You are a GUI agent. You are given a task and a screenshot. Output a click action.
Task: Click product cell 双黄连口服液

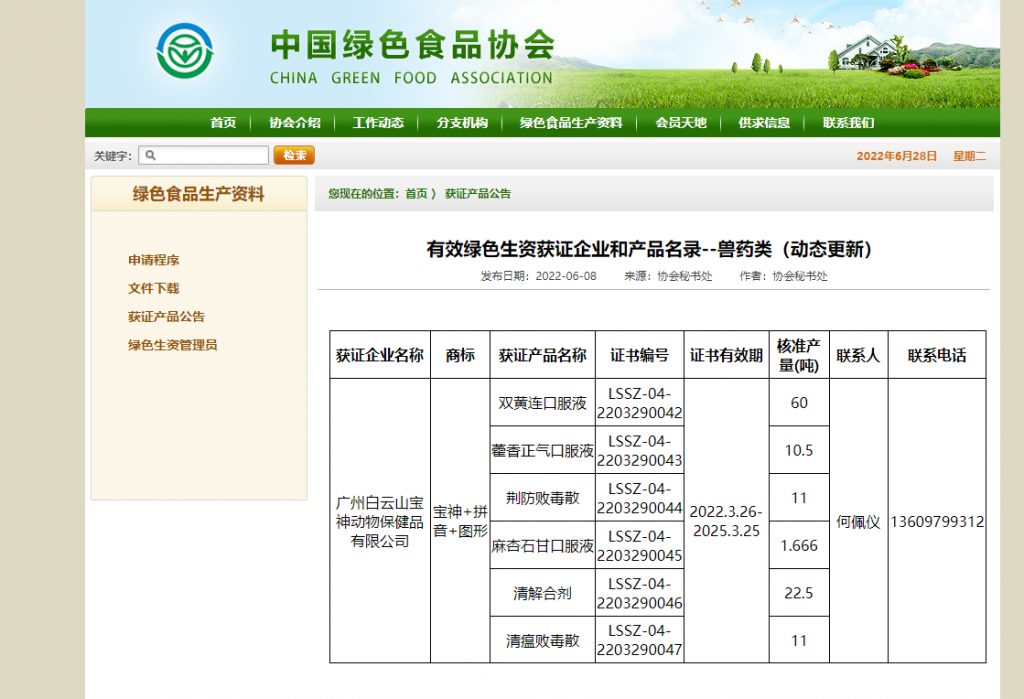(x=543, y=403)
